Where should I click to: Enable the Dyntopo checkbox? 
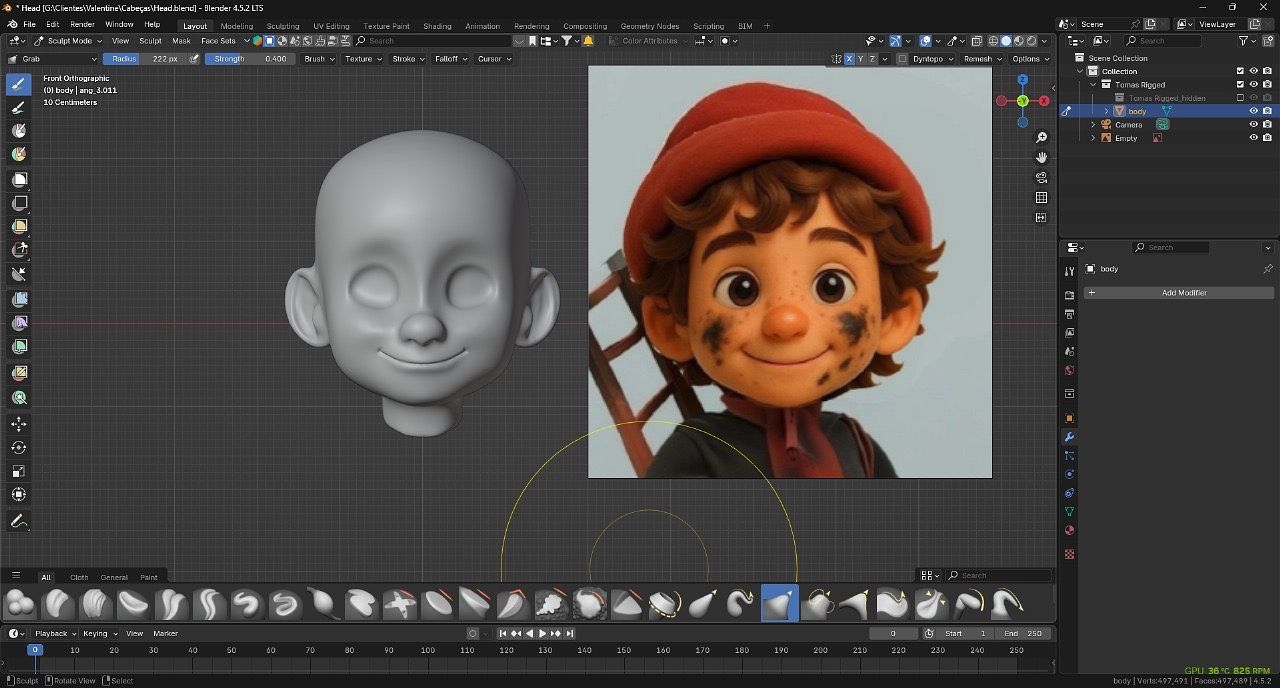(x=902, y=59)
